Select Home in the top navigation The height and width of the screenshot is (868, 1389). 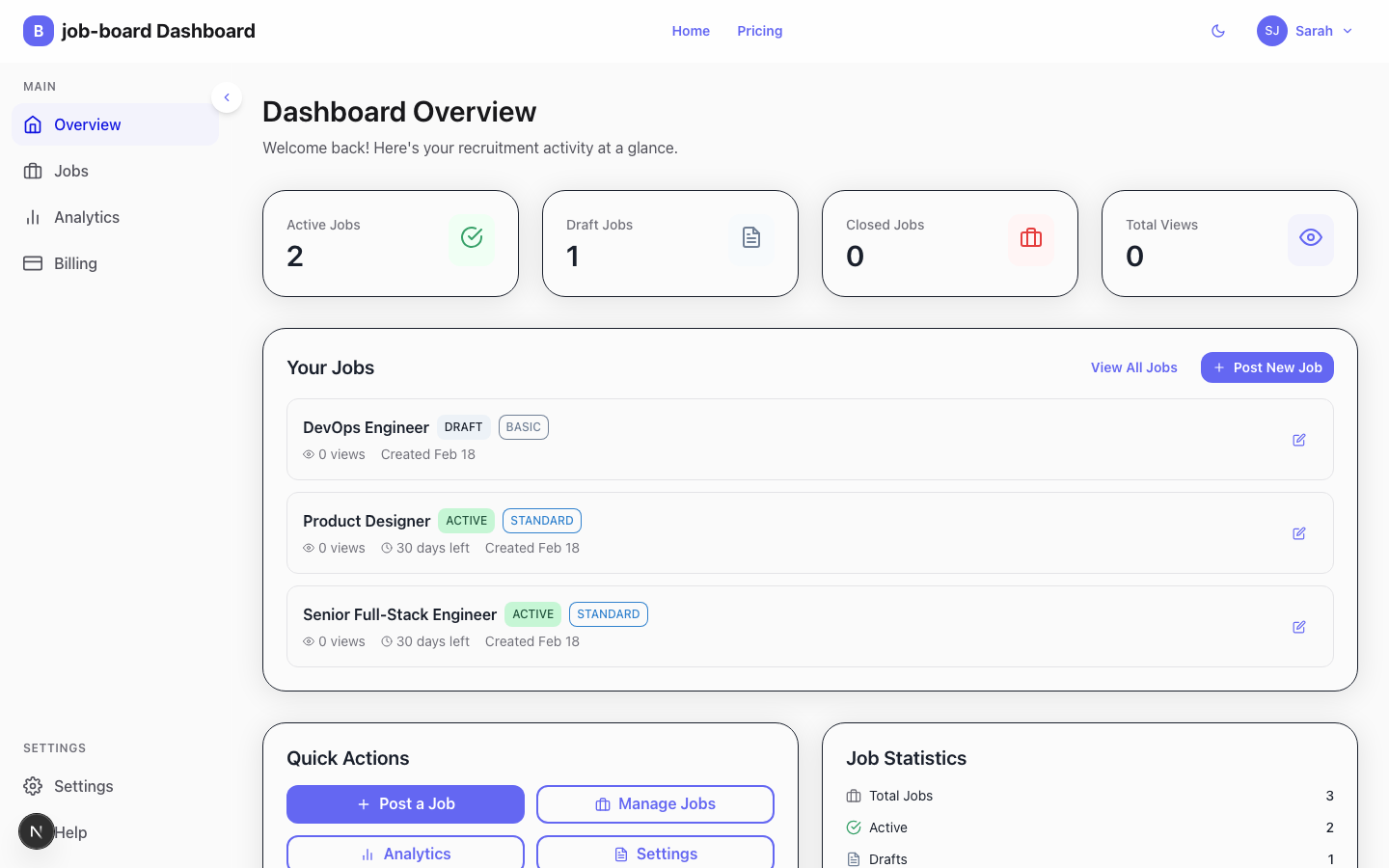(x=691, y=31)
